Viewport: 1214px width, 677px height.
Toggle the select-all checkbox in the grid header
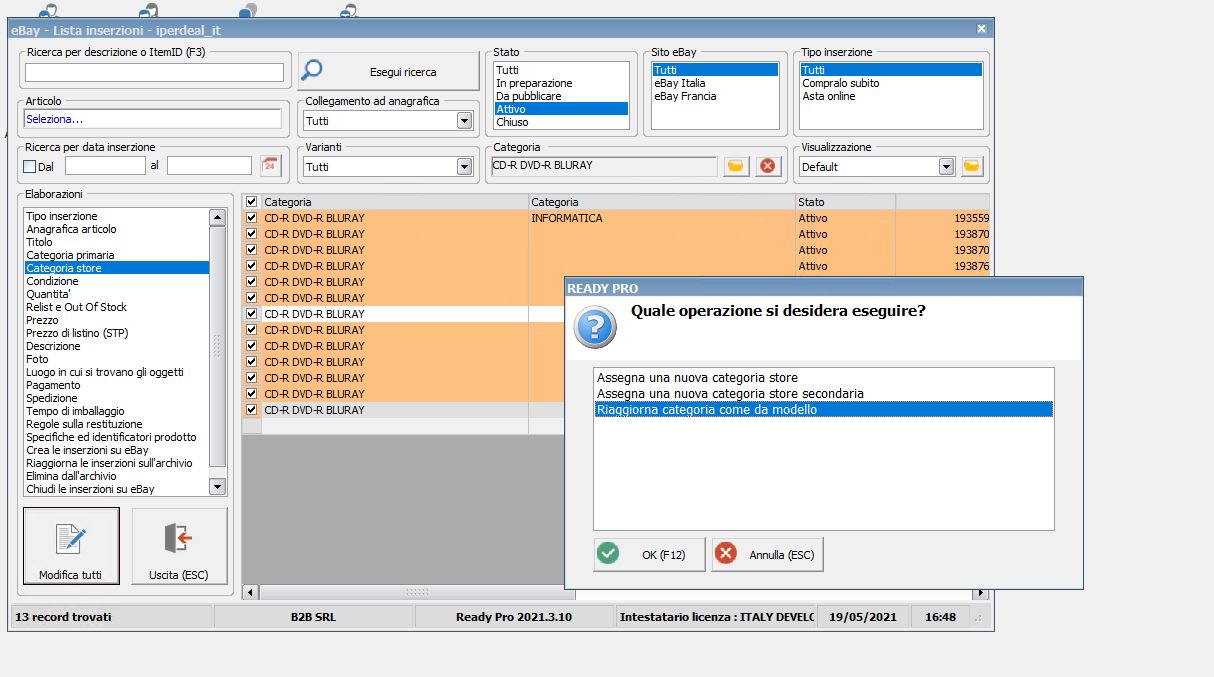(x=252, y=202)
